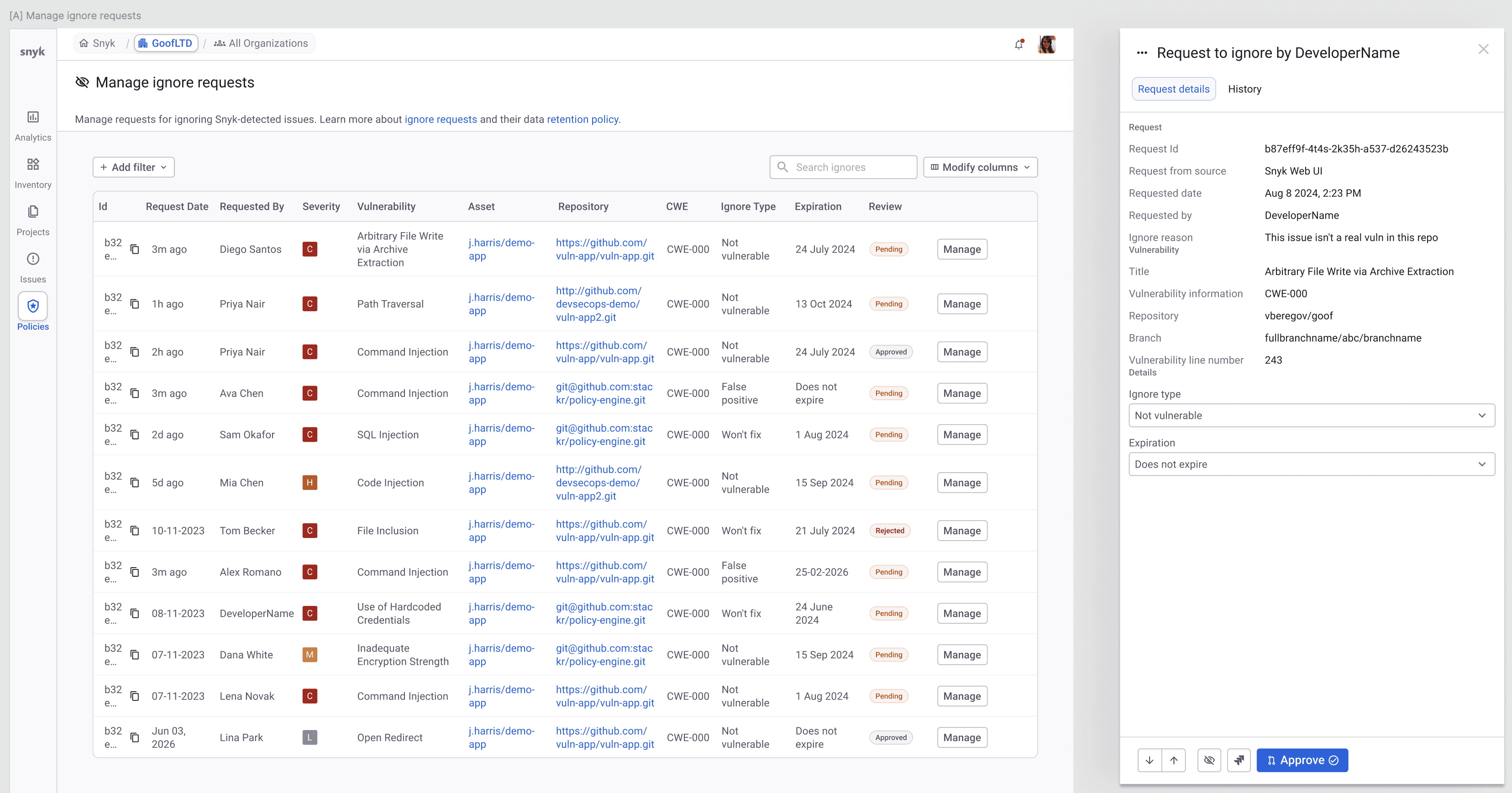This screenshot has width=1512, height=793.
Task: Click the GoofLTD breadcrumb
Action: coord(166,43)
